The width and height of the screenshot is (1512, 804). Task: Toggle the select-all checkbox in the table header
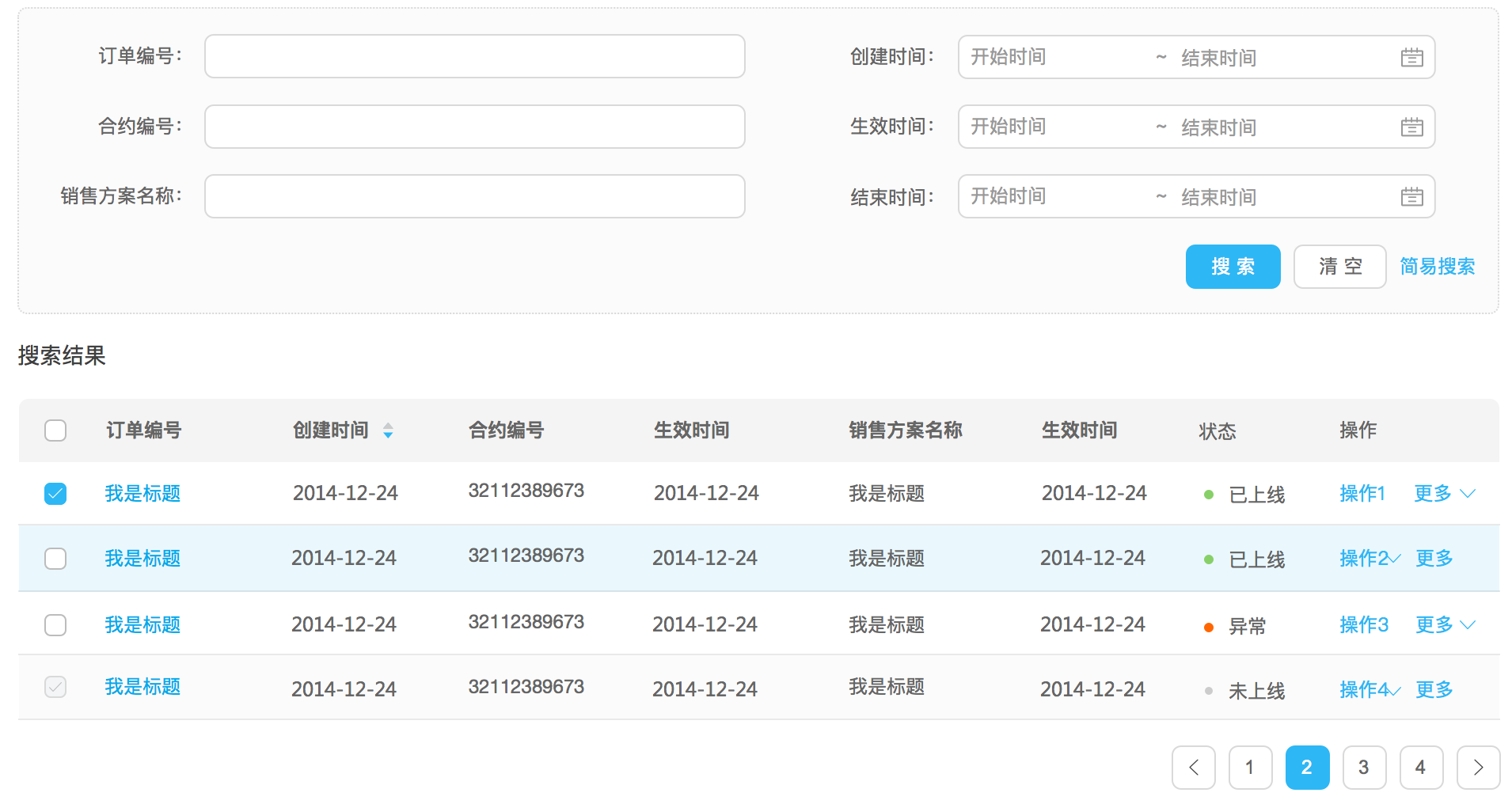coord(55,430)
